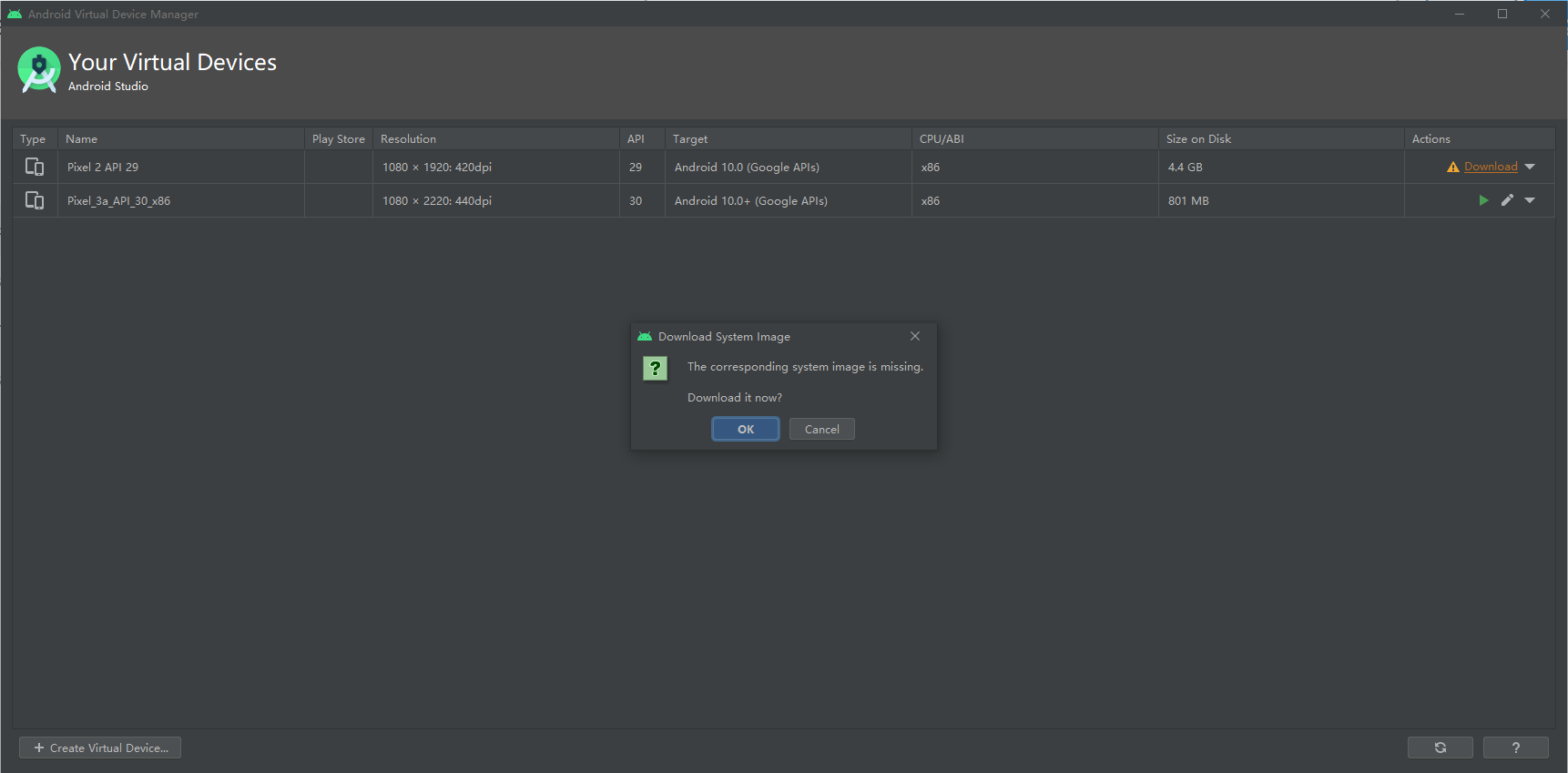Confirm download by clicking OK

[745, 429]
